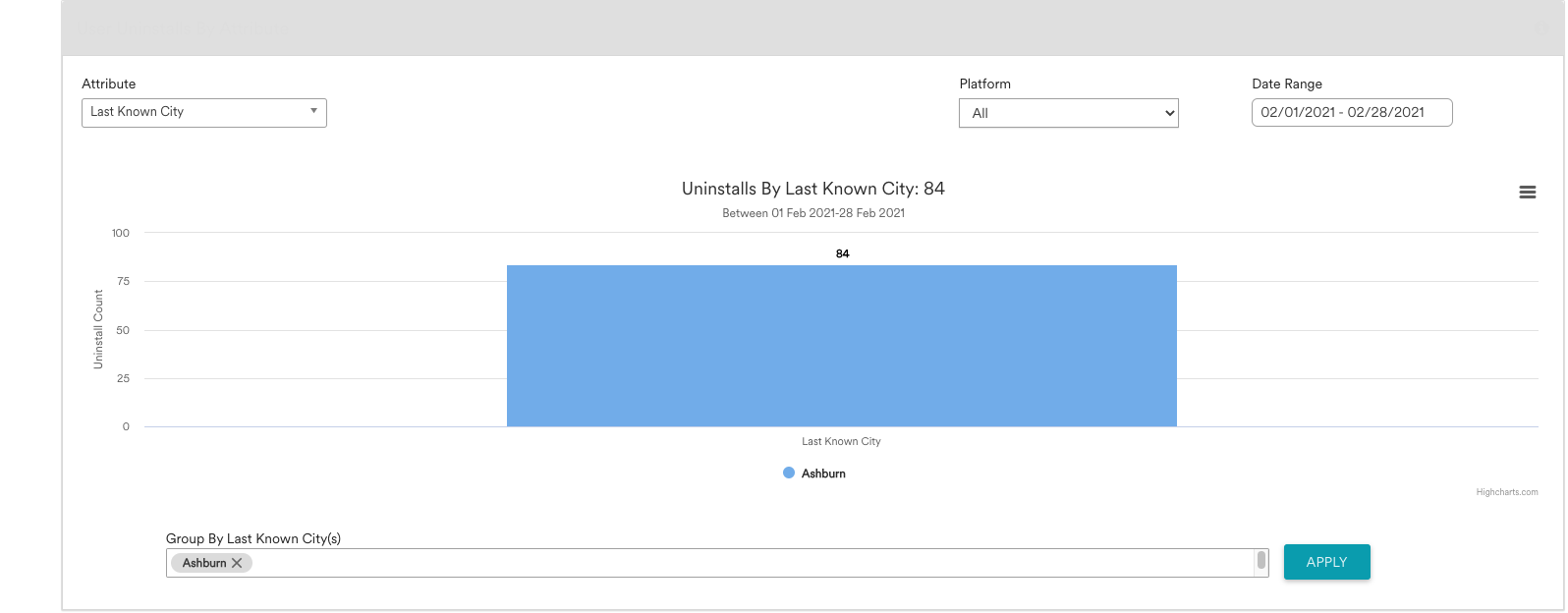Toggle the Ashburn series via legend label
This screenshot has width=1568, height=613.
[823, 474]
